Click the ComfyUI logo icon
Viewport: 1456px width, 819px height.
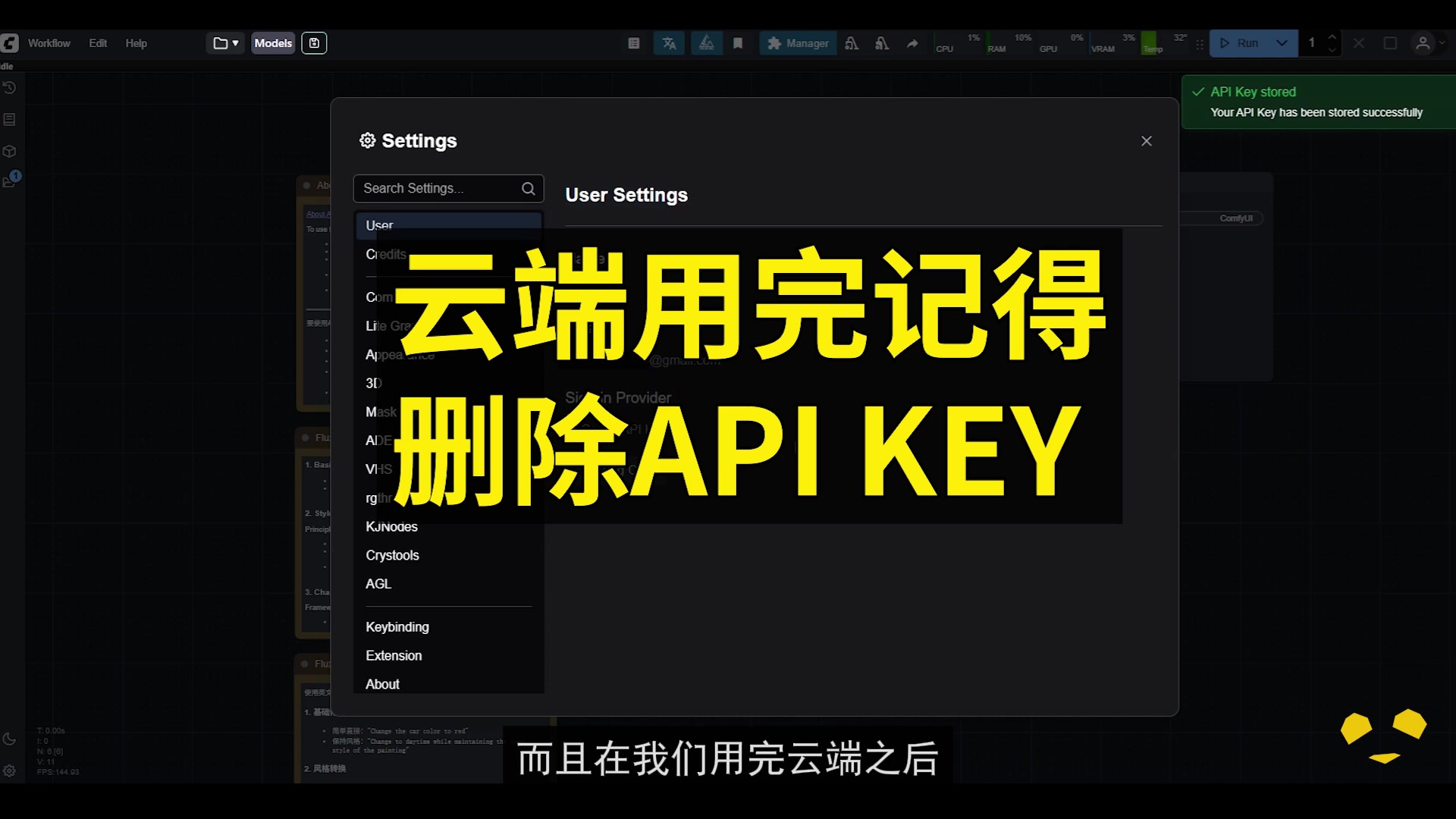tap(9, 43)
